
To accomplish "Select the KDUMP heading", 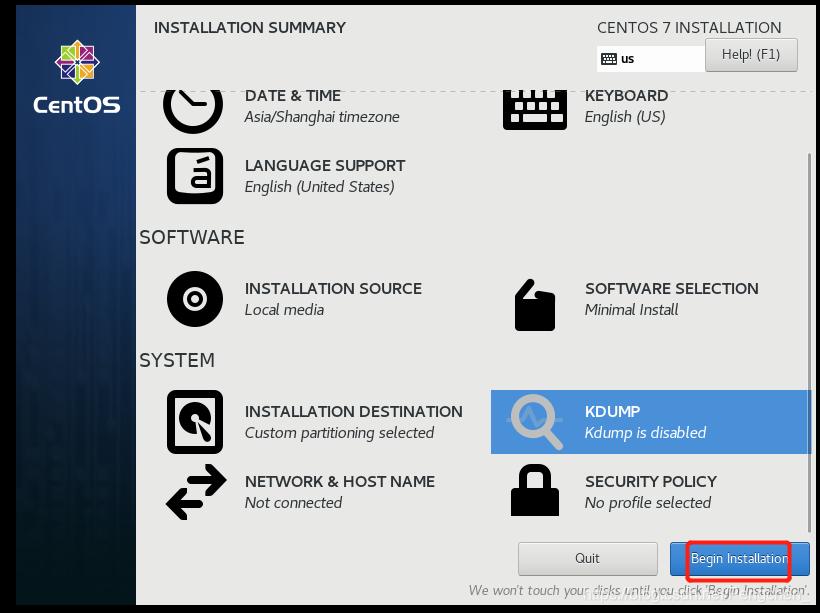I will (x=612, y=412).
